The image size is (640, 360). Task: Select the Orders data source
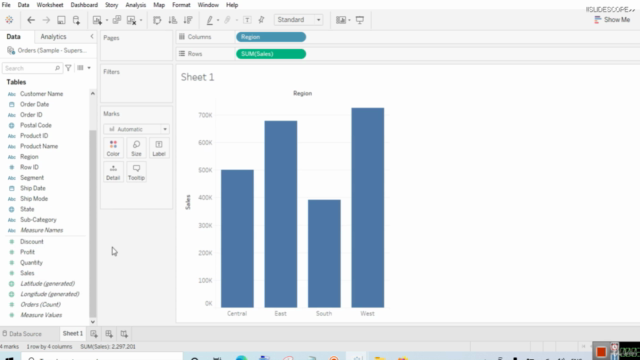(47, 51)
